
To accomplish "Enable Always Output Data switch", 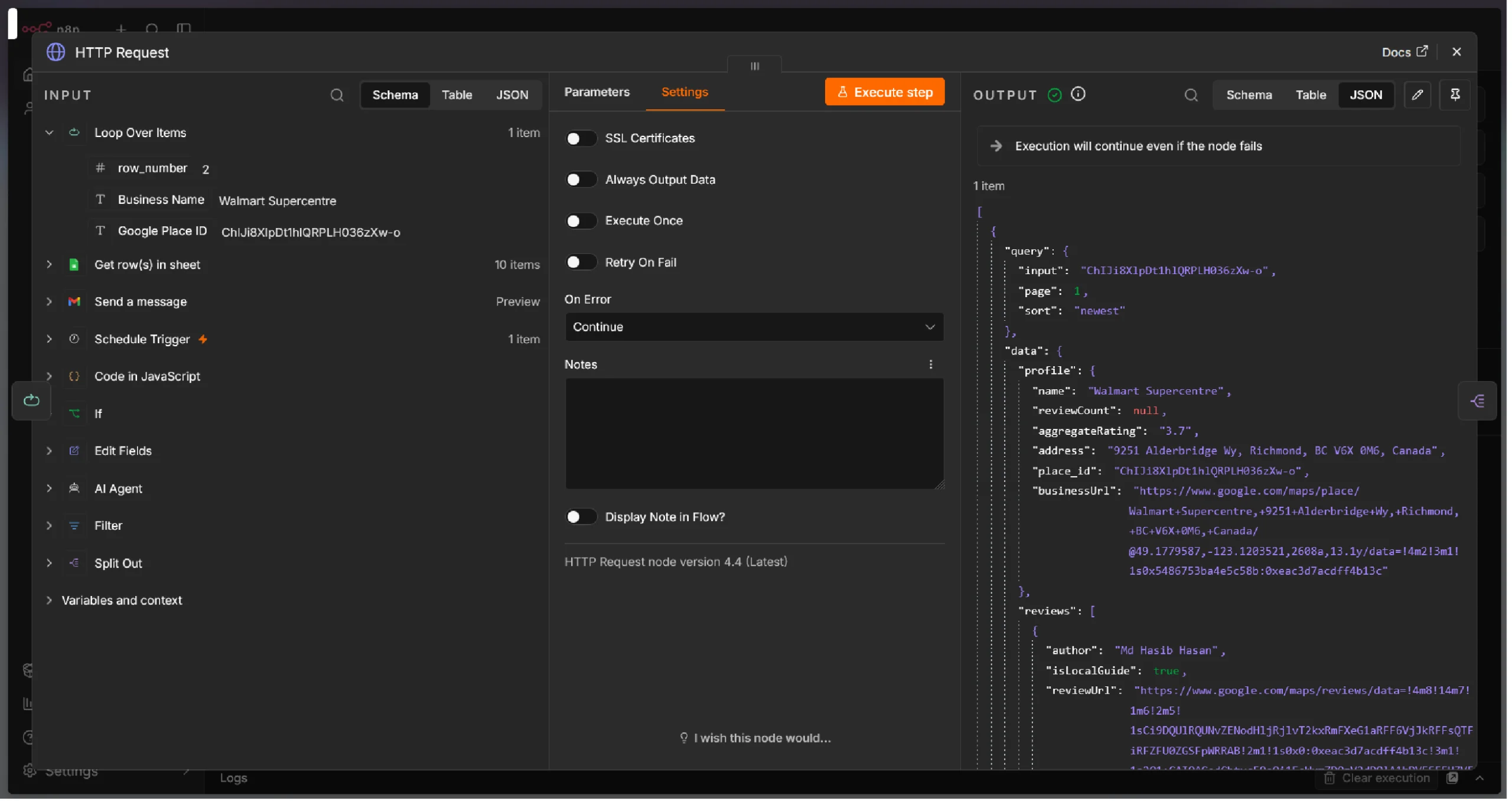I will pos(581,180).
